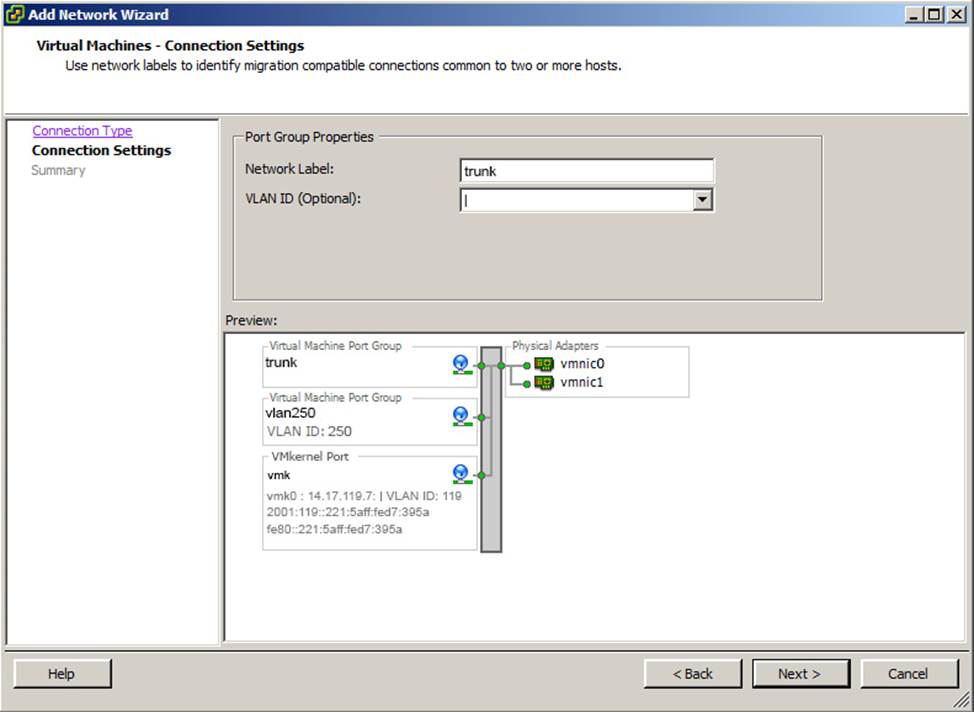This screenshot has height=712, width=974.
Task: Select the vmnic0 physical adapter icon
Action: (x=544, y=364)
